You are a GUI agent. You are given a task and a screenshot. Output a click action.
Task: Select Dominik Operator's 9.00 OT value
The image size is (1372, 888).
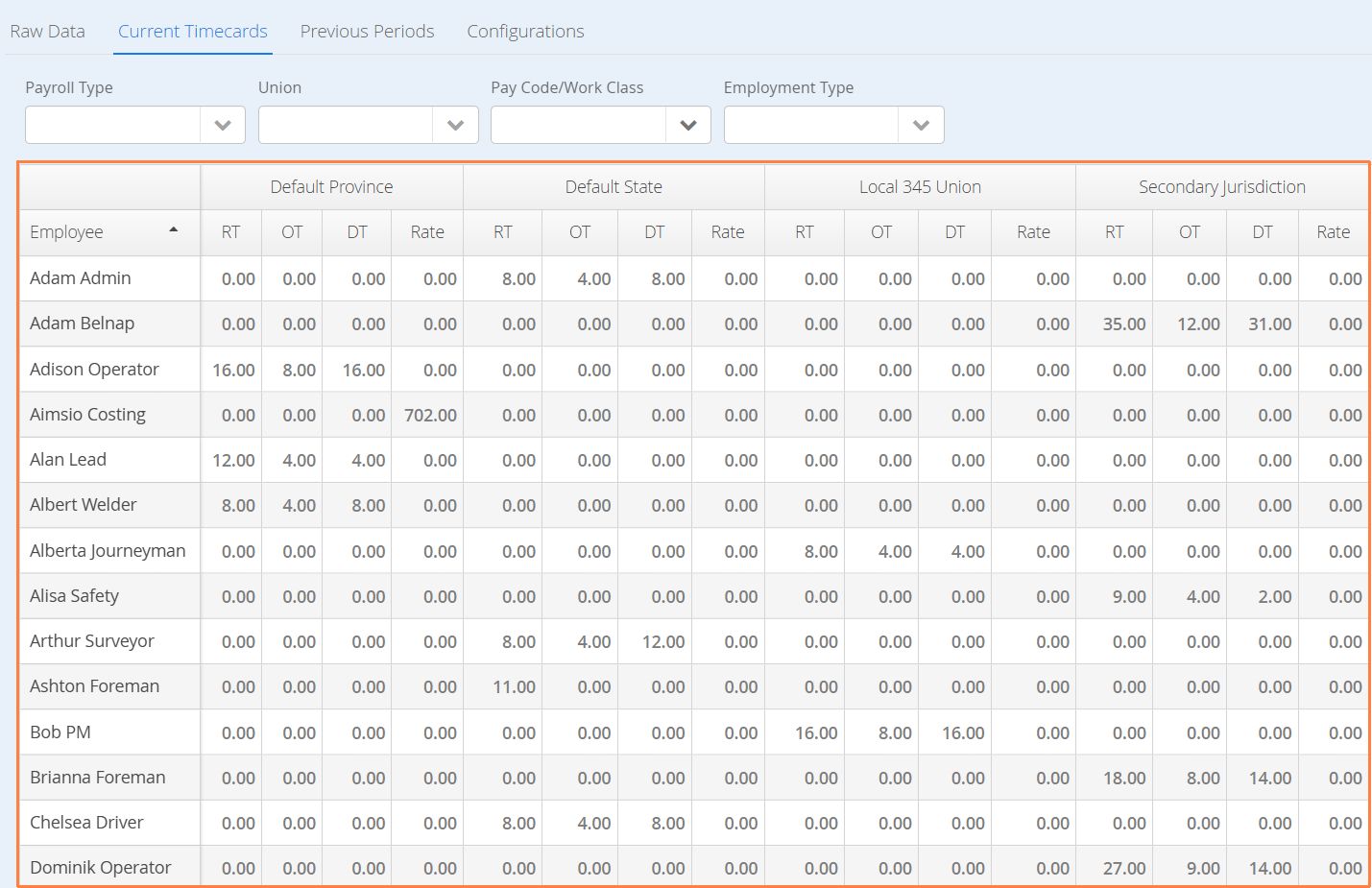pyautogui.click(x=1203, y=869)
